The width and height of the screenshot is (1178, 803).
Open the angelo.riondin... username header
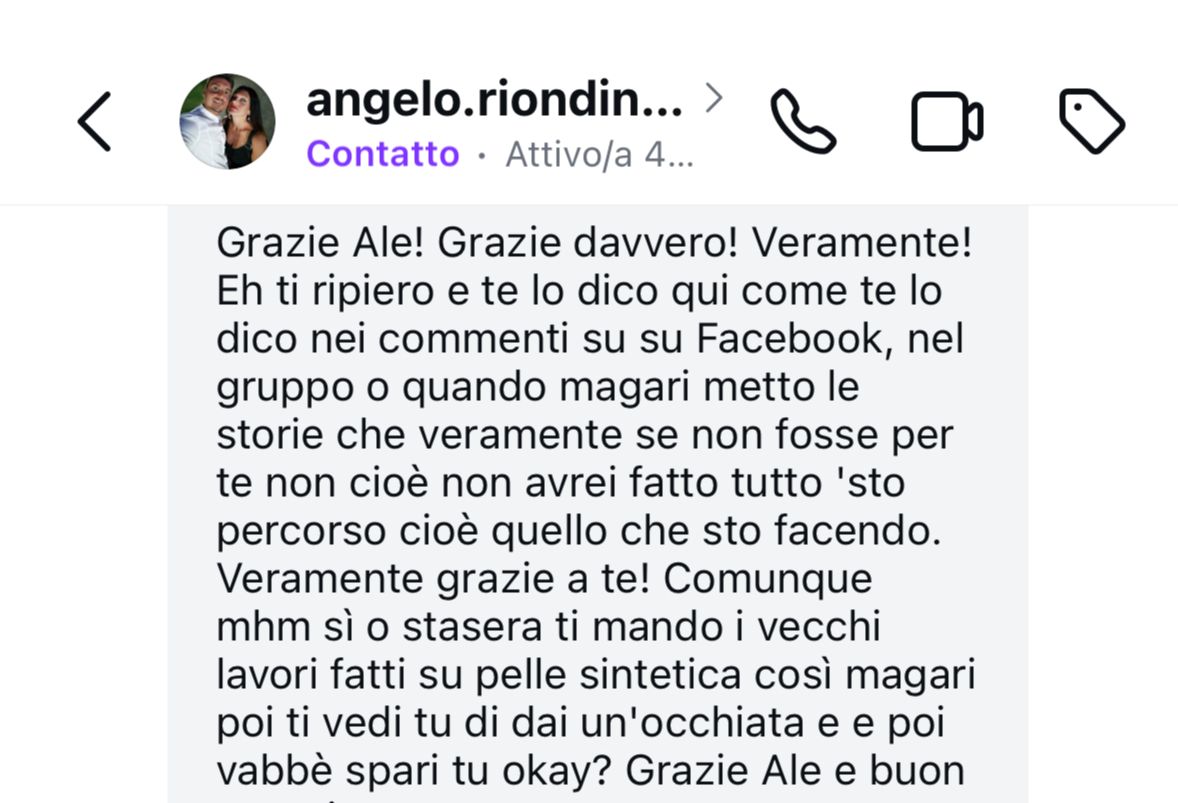(x=494, y=99)
